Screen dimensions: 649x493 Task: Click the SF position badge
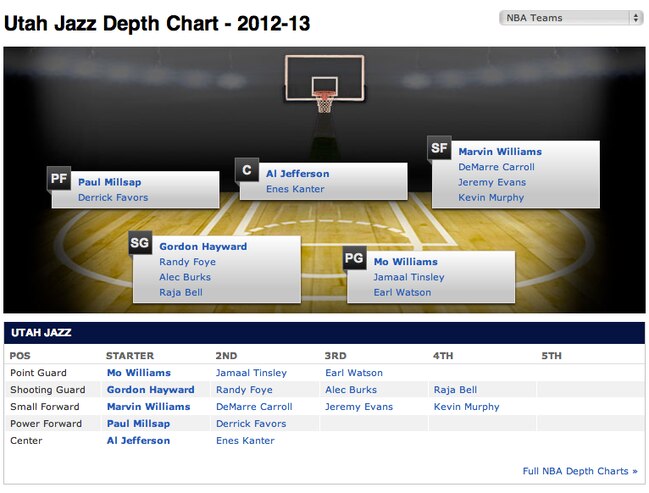point(439,148)
